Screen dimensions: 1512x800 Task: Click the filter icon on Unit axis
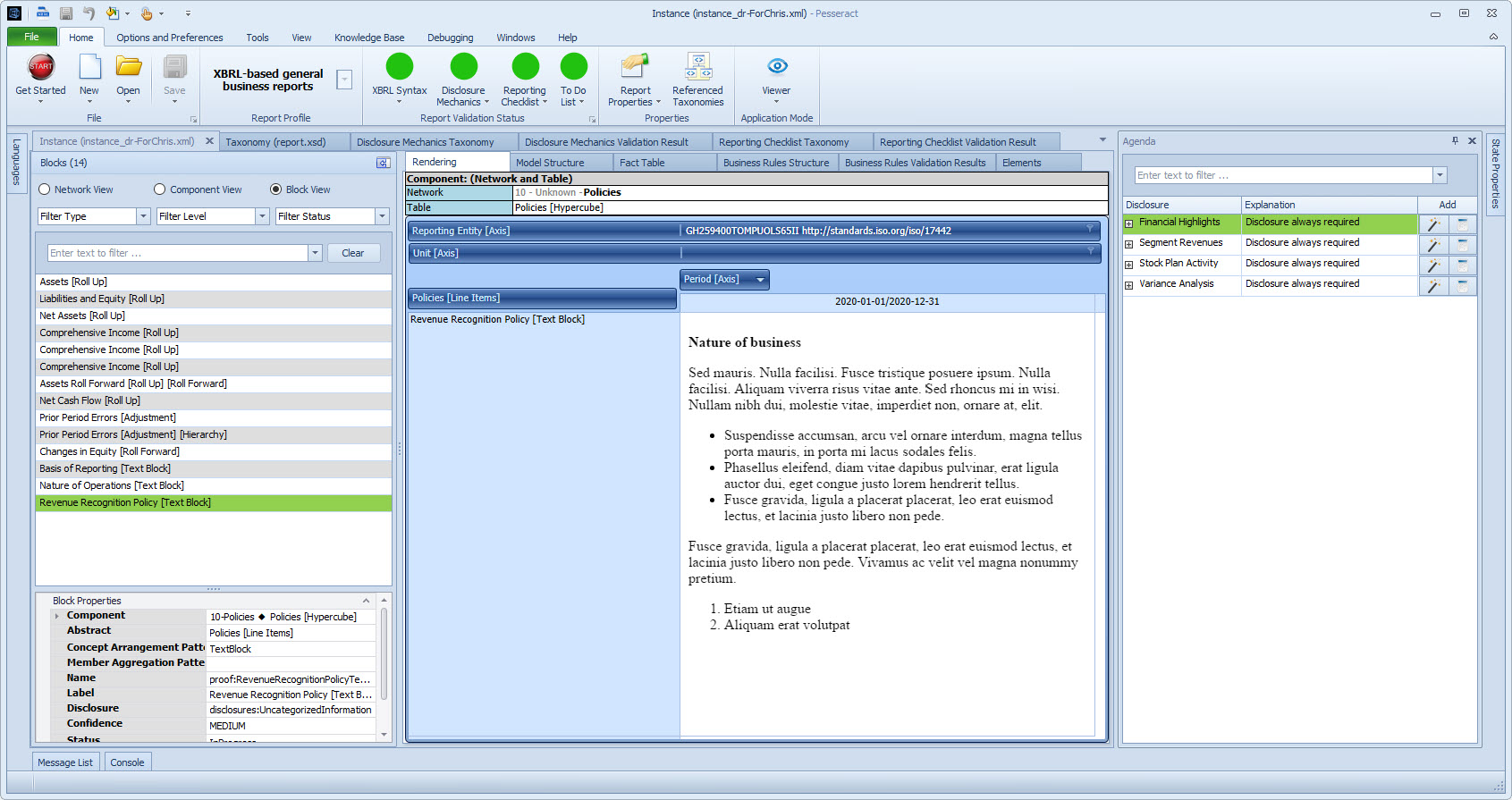1090,252
